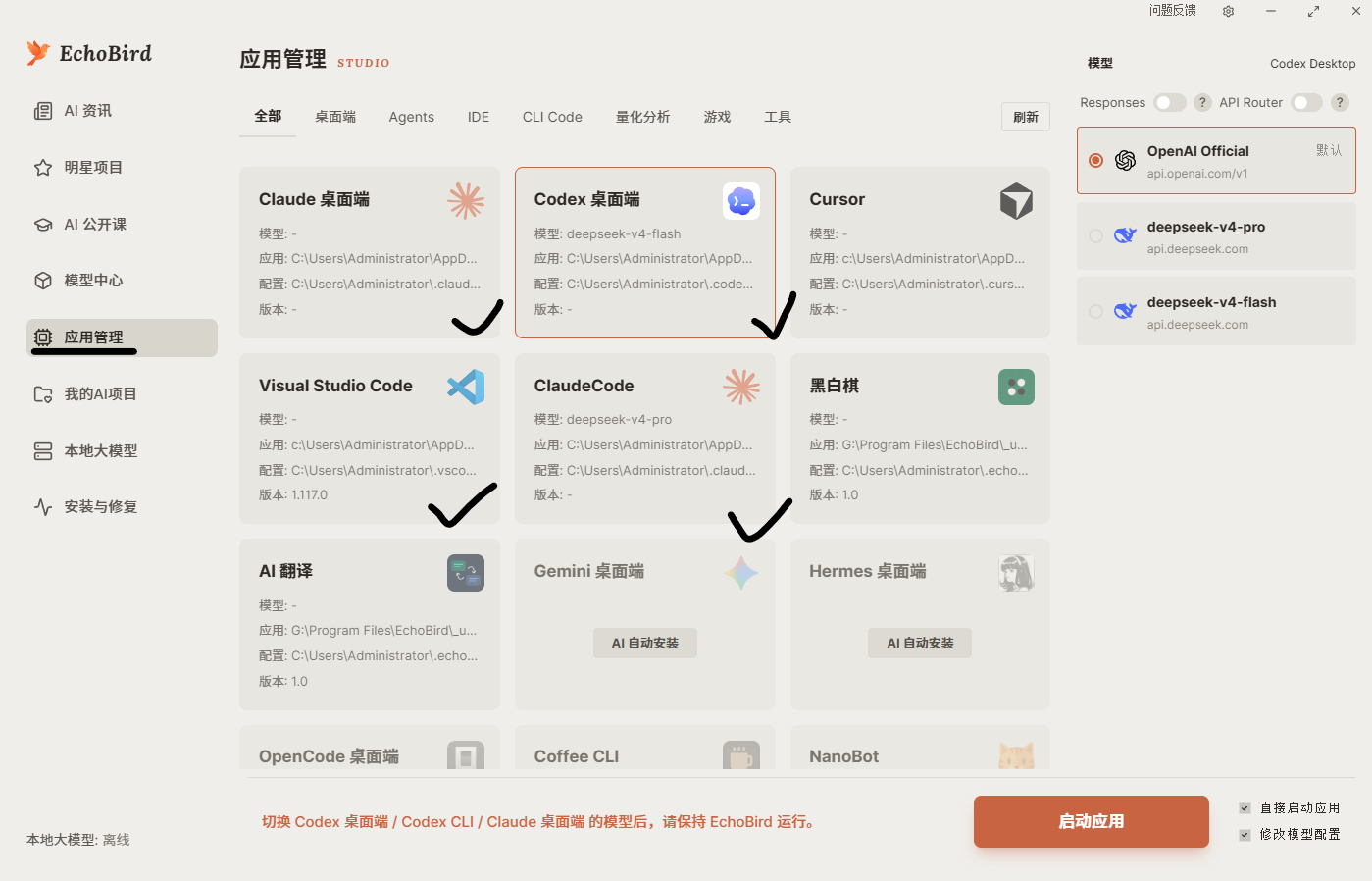1372x881 pixels.
Task: Open AI 公开课 graduation cap icon
Action: pos(43,225)
